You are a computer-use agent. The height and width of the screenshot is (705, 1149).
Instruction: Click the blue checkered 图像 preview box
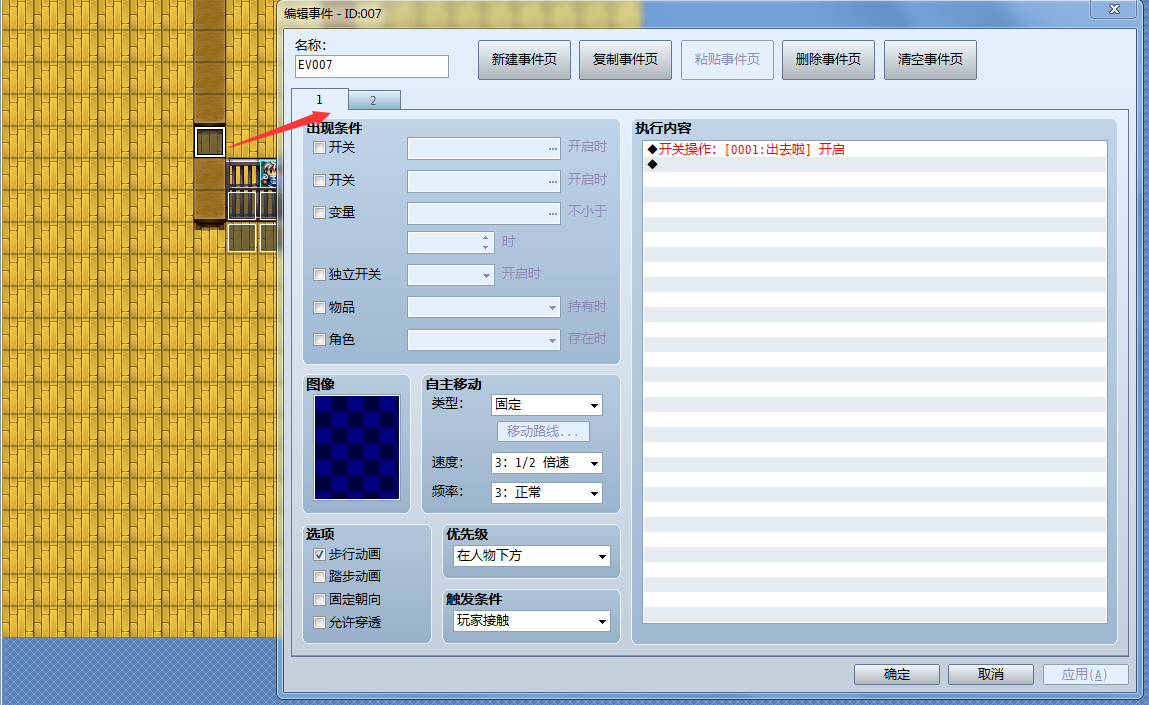tap(357, 447)
